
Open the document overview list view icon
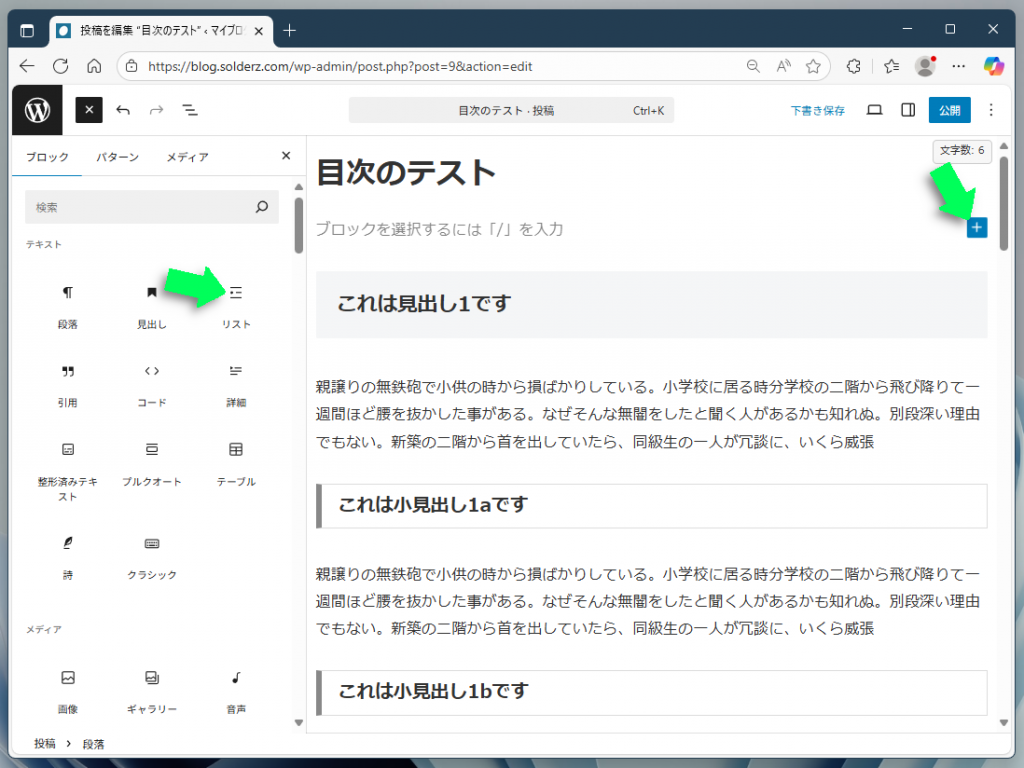[x=189, y=110]
